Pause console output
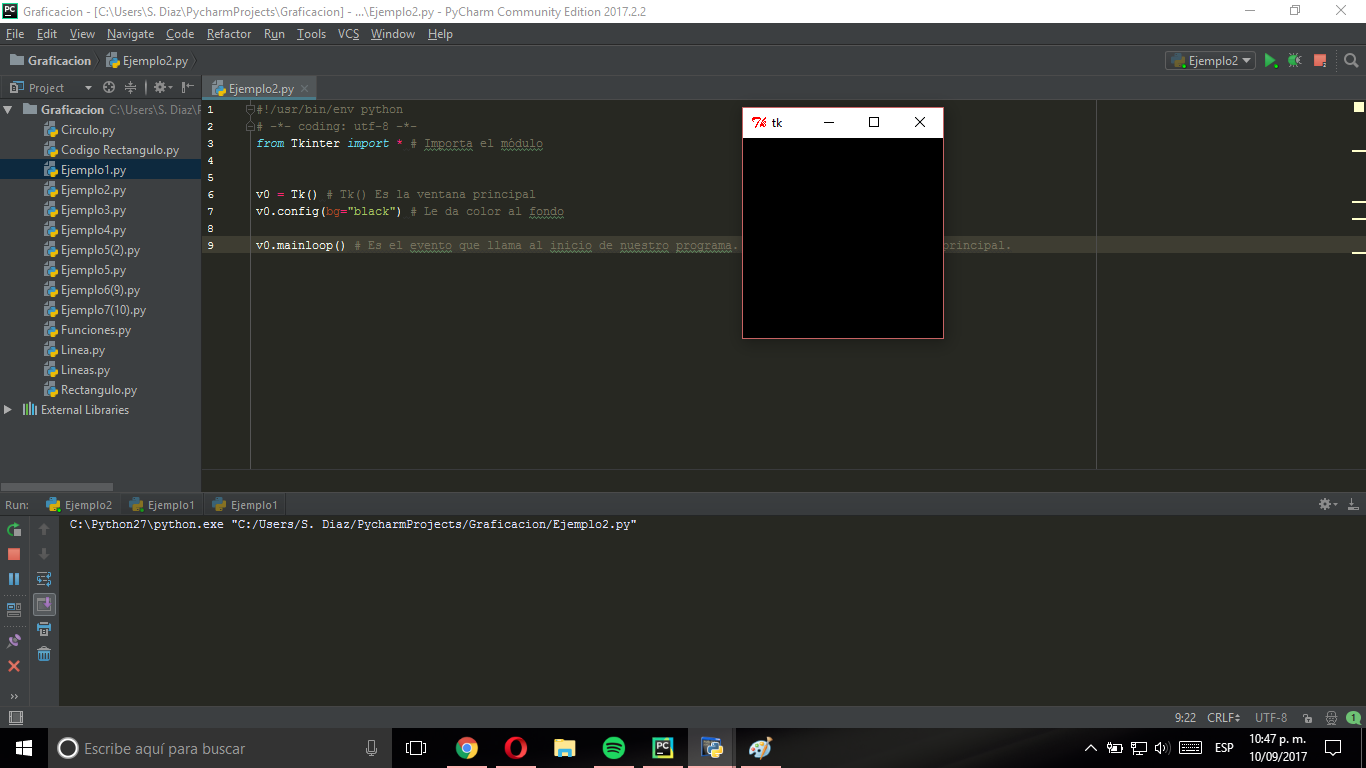The height and width of the screenshot is (768, 1366). click(x=13, y=578)
